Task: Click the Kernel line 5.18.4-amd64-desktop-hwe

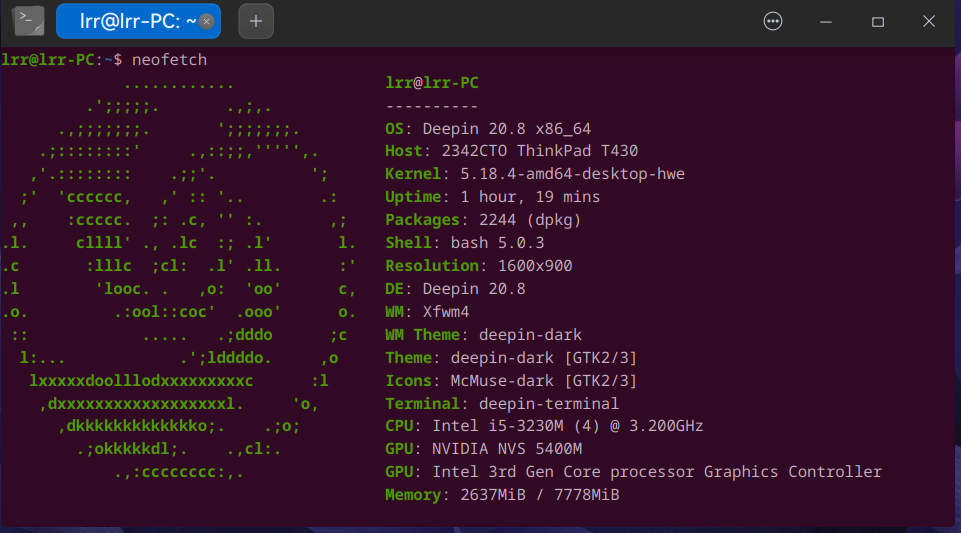Action: [534, 174]
